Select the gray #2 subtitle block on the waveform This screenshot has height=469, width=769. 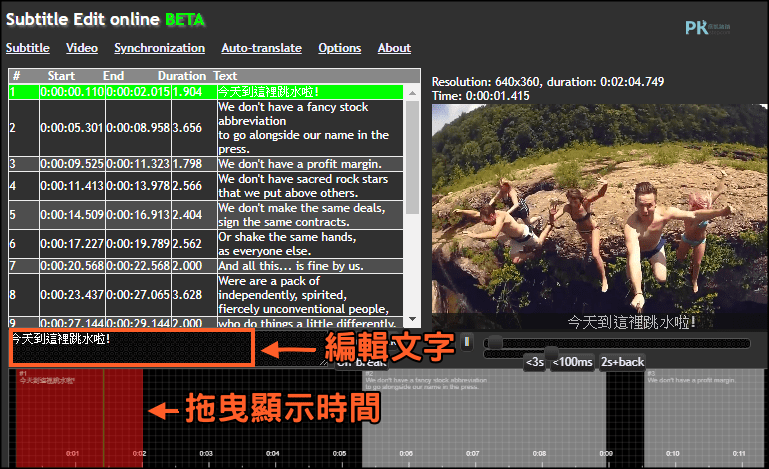click(484, 417)
